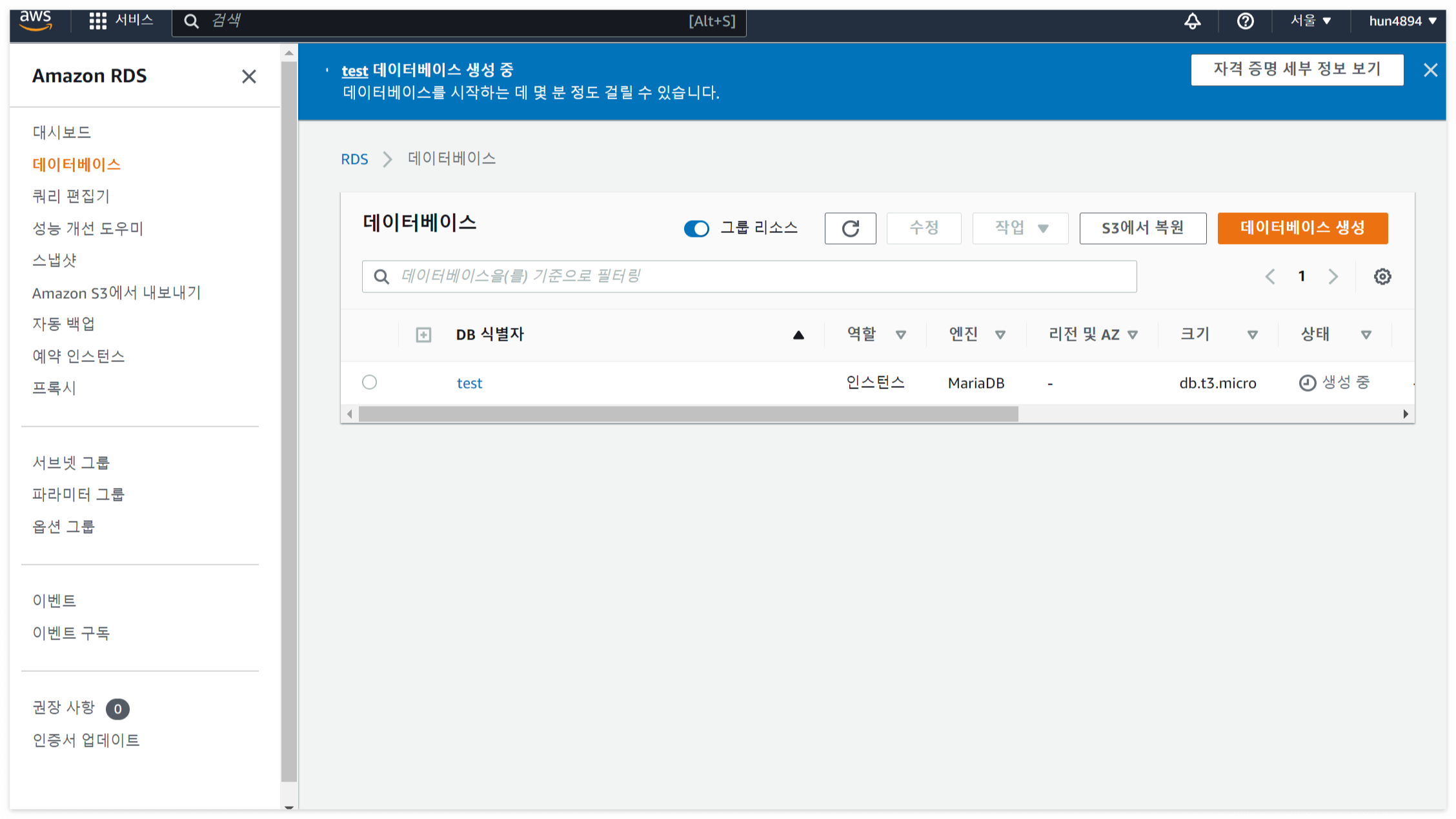Click the AWS logo home icon
The image size is (1456, 819).
[x=35, y=21]
